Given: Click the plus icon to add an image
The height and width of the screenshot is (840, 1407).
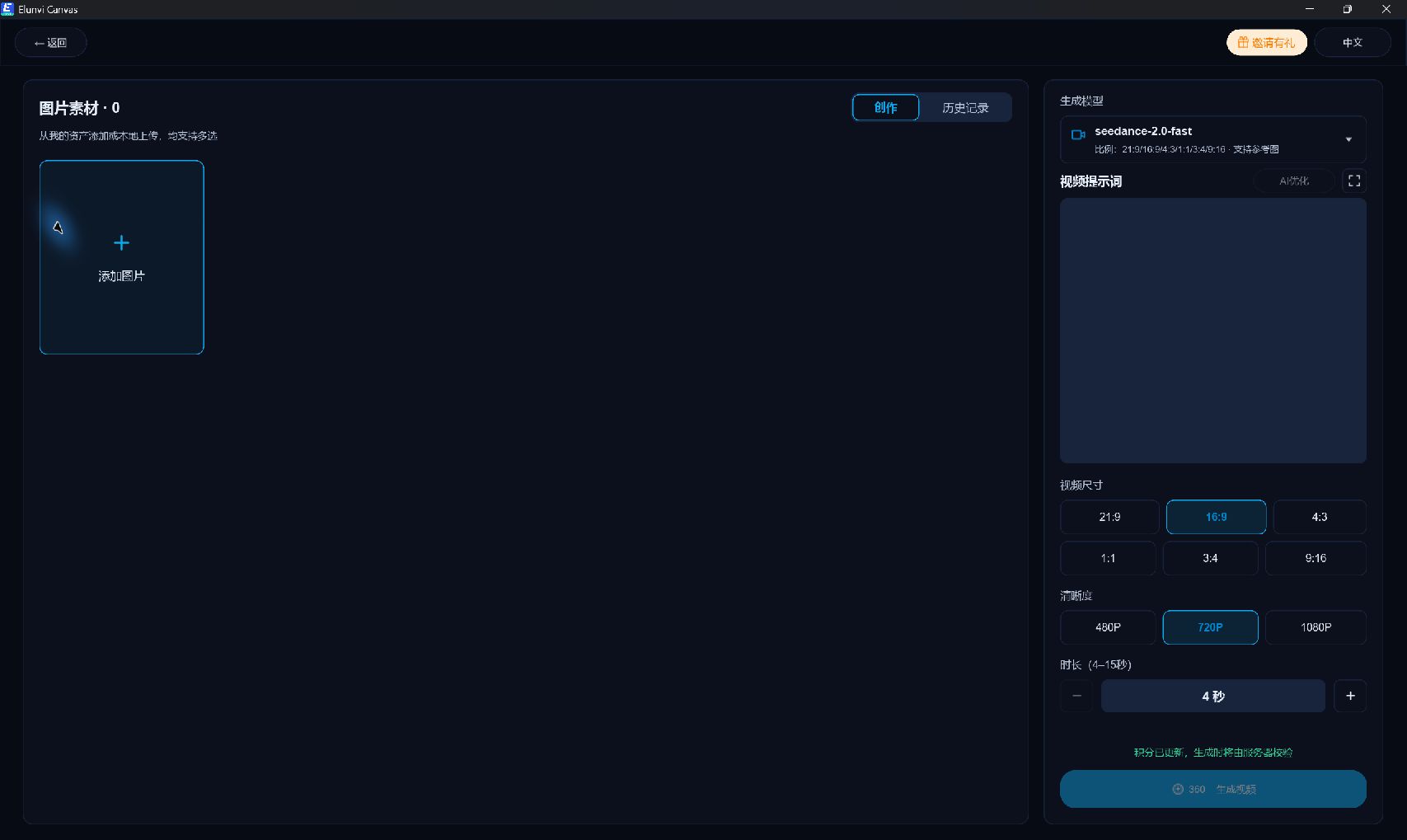Looking at the screenshot, I should tap(121, 242).
